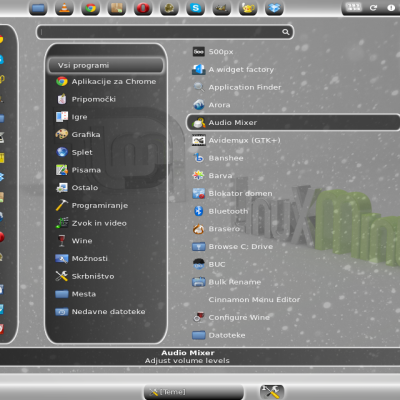Viewport: 400px width, 400px height.
Task: Open the Zvok in video category
Action: [91, 223]
